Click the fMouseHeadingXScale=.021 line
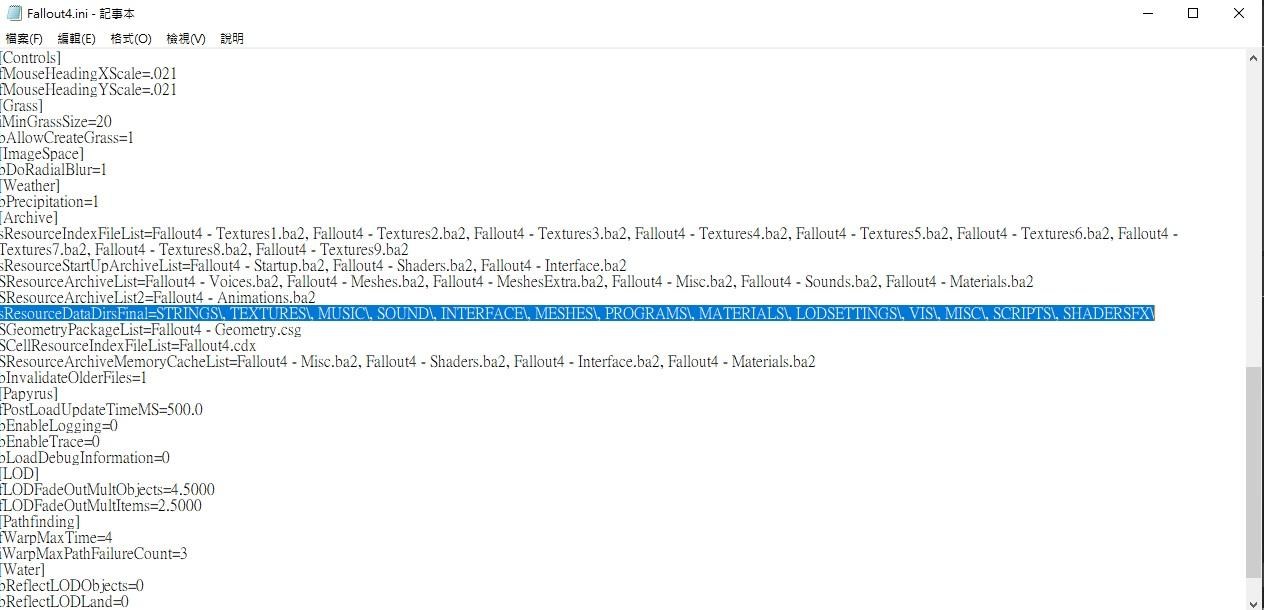Screen dimensions: 1264x610 point(89,74)
